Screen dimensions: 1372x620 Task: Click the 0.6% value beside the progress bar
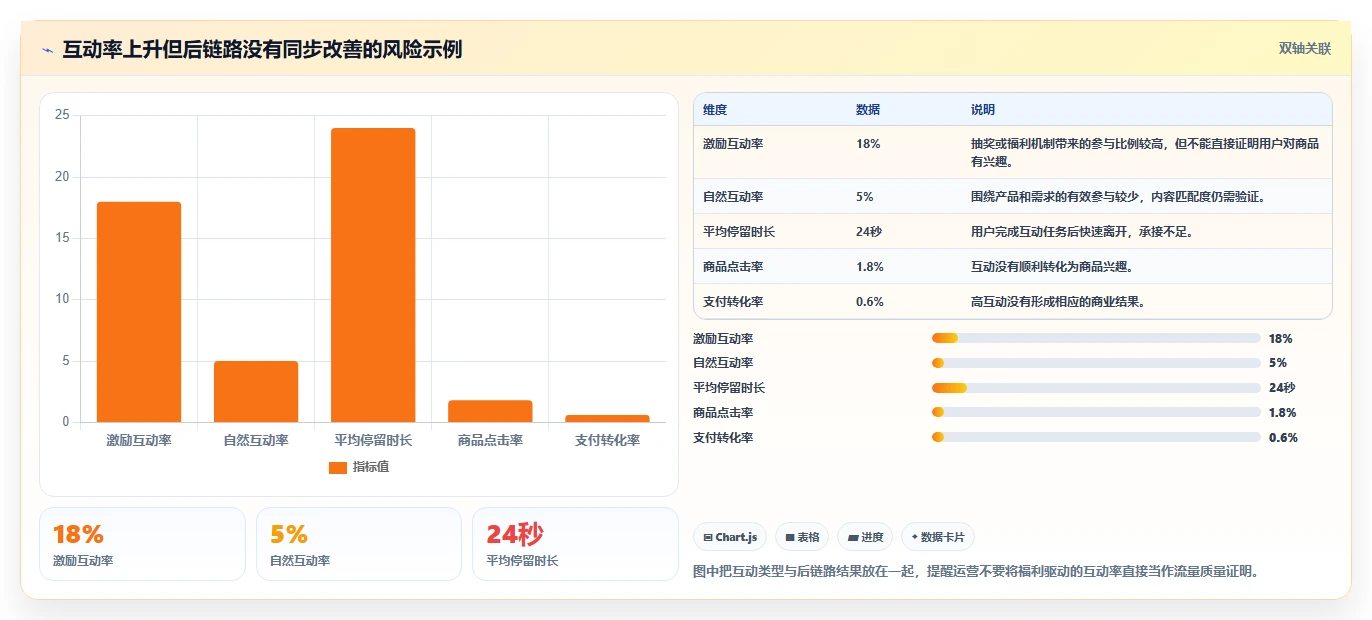[1283, 437]
